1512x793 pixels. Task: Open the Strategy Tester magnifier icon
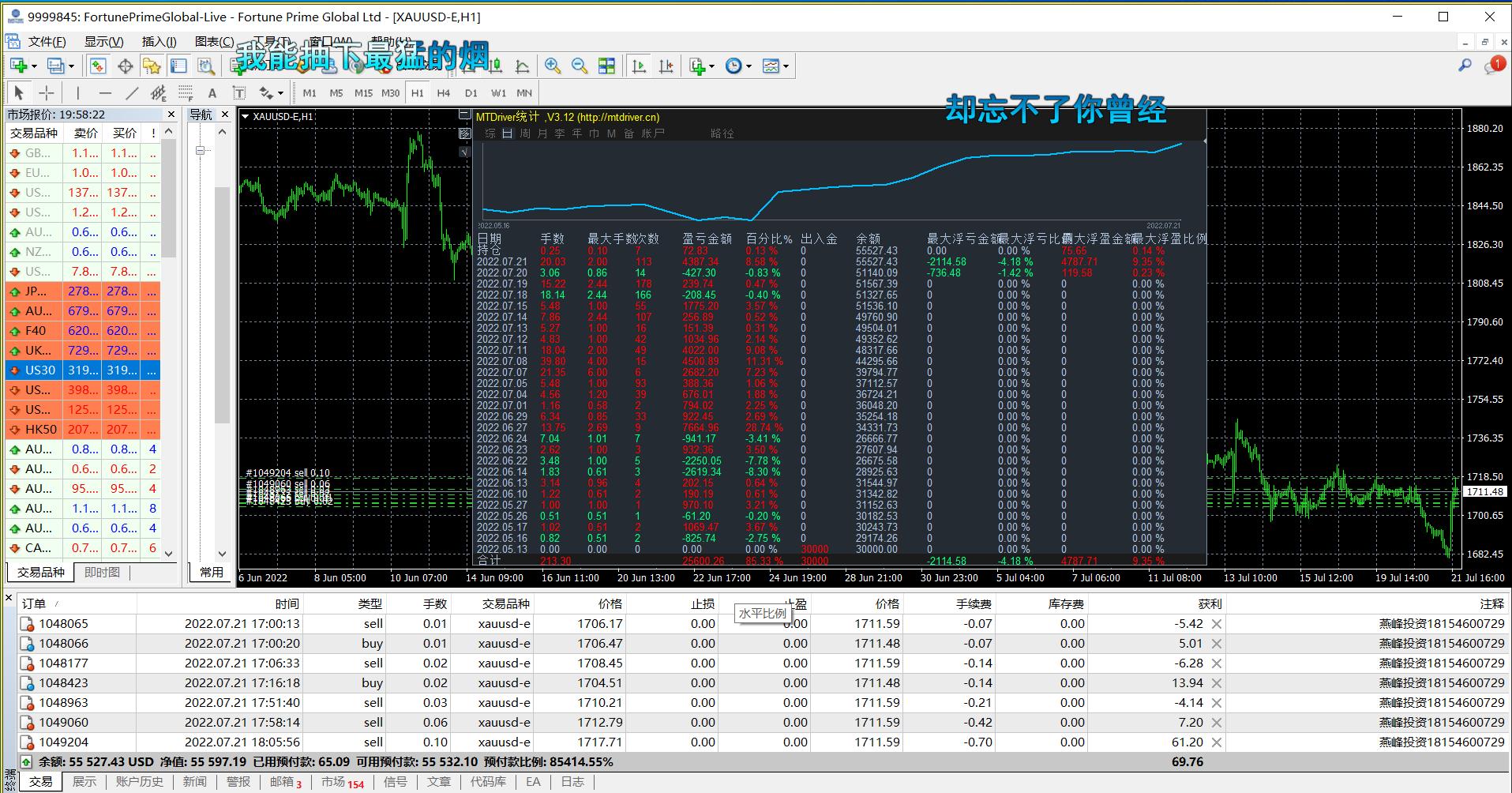205,66
